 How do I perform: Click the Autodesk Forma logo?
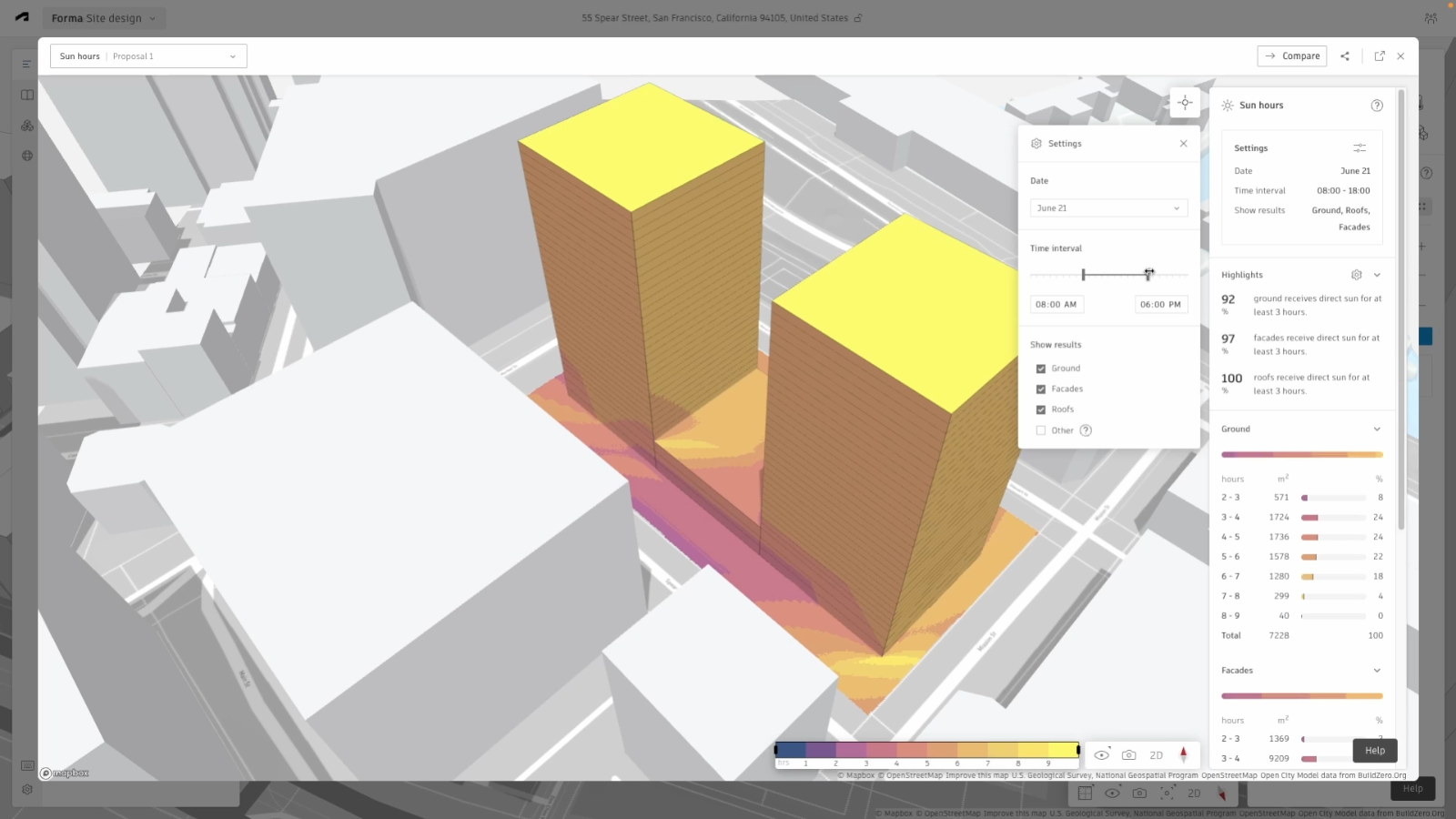22,17
